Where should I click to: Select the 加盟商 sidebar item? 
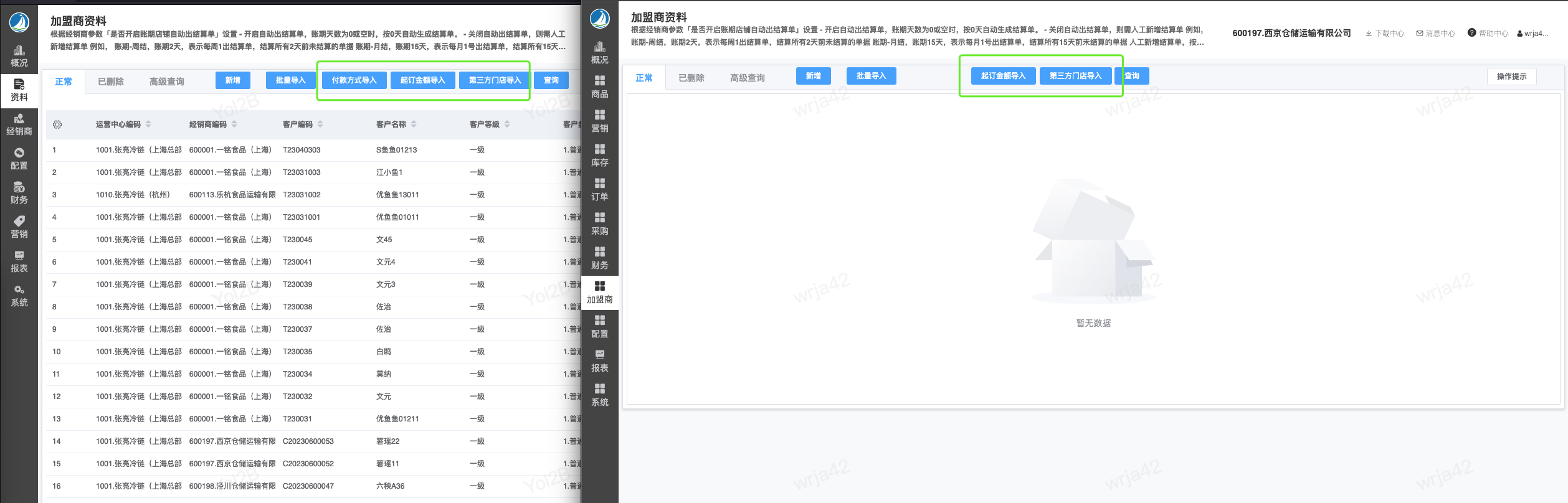(x=599, y=293)
